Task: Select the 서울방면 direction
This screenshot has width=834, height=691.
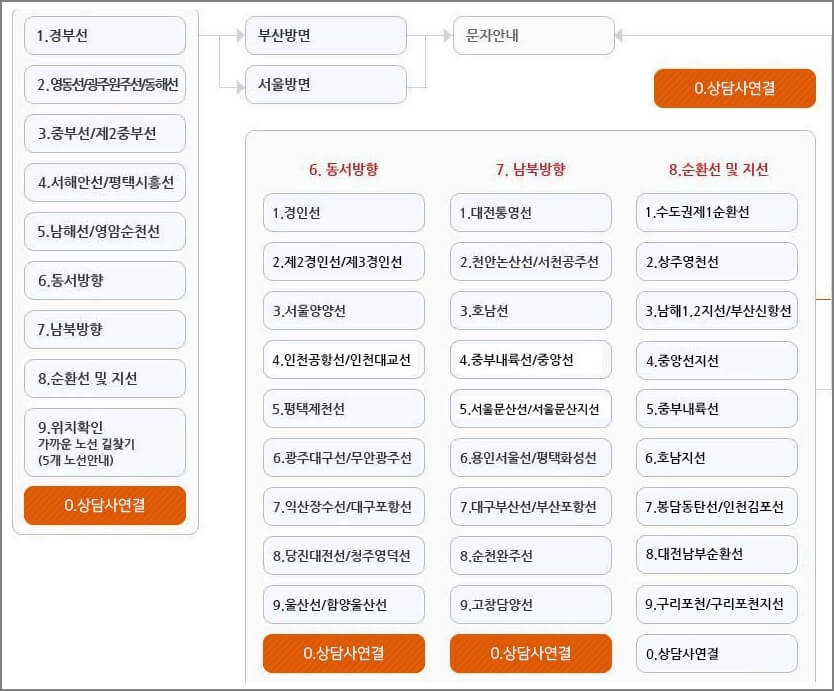Action: (x=325, y=85)
